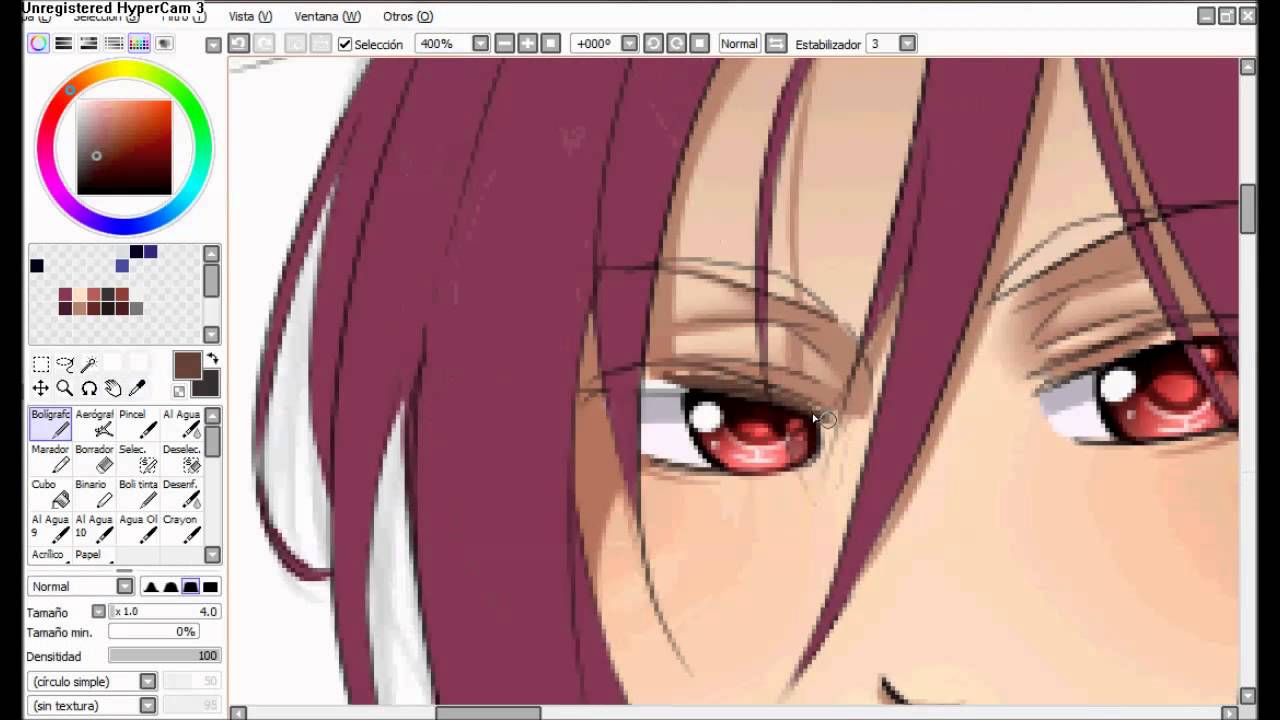
Task: Select the magic wand tool
Action: point(89,365)
